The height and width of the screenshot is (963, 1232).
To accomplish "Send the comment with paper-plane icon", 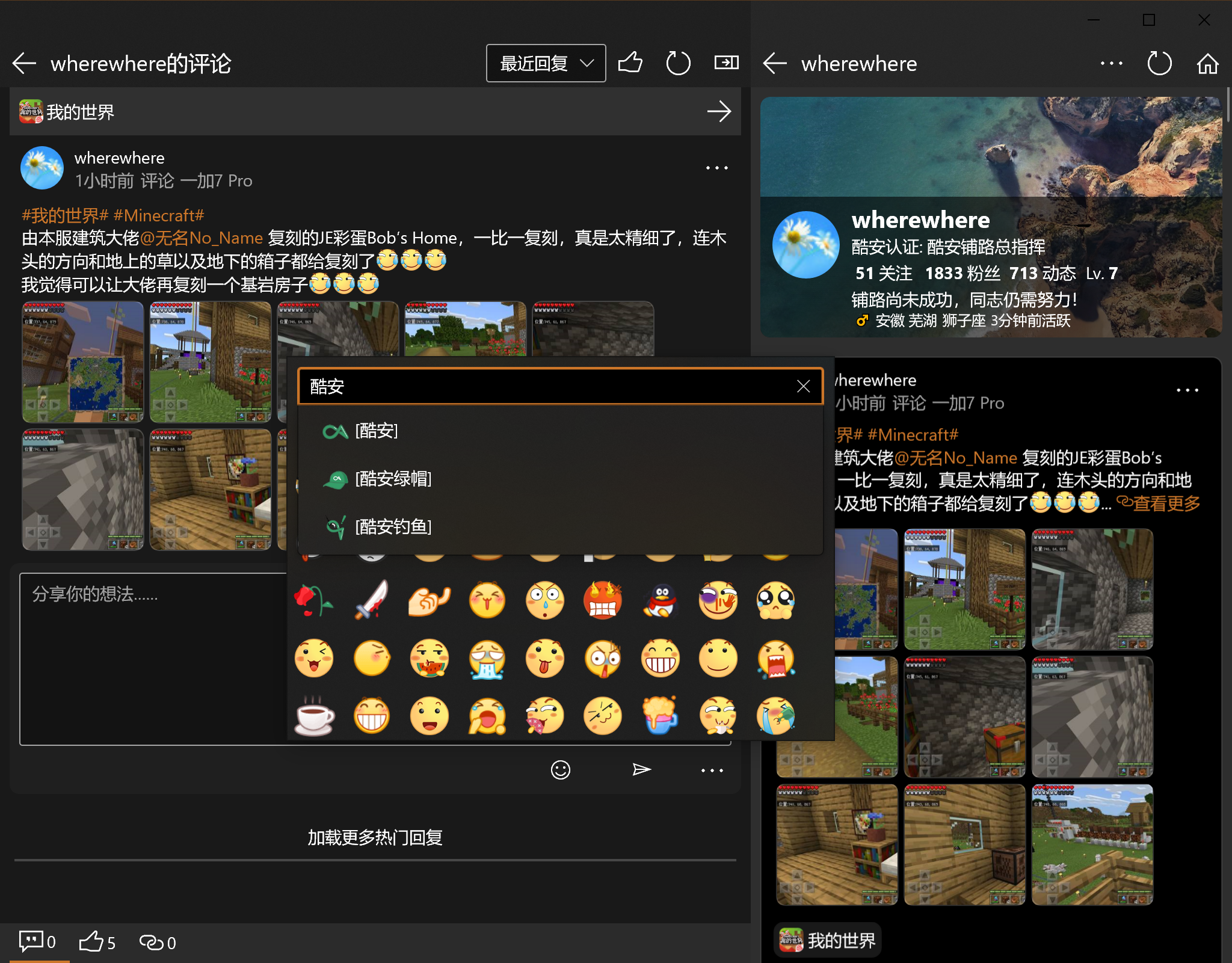I will click(x=641, y=770).
